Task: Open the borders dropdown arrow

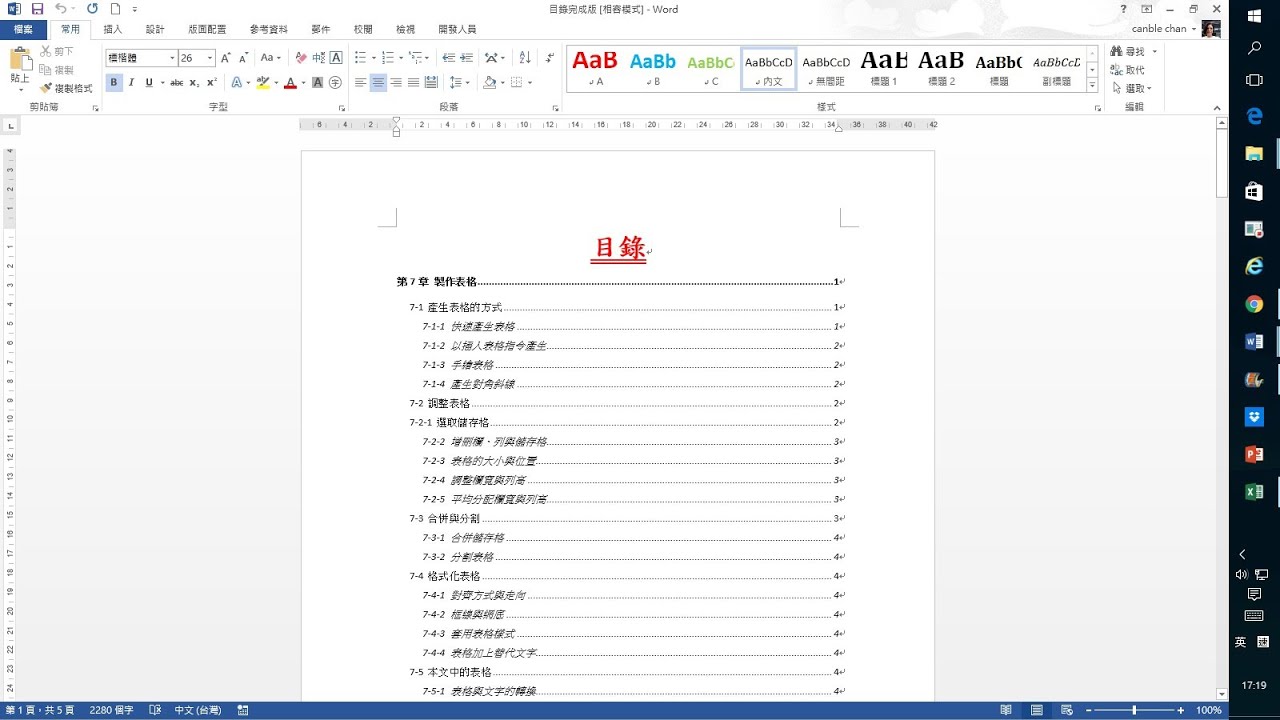Action: (529, 82)
